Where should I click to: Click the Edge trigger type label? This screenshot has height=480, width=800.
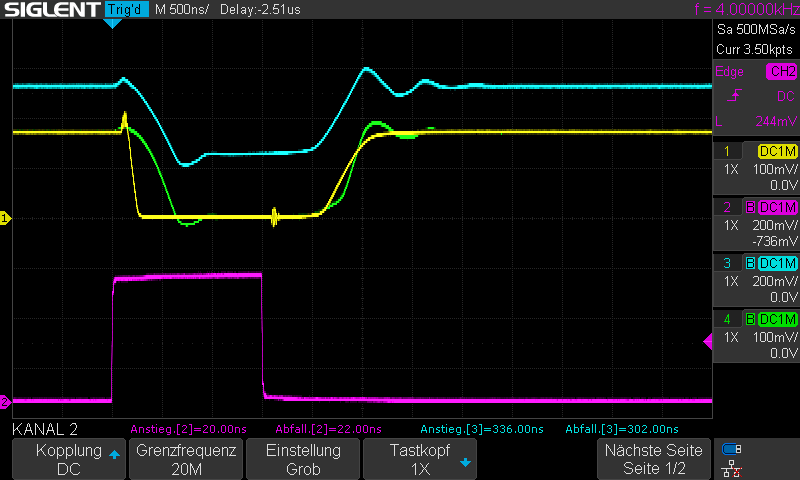click(729, 72)
